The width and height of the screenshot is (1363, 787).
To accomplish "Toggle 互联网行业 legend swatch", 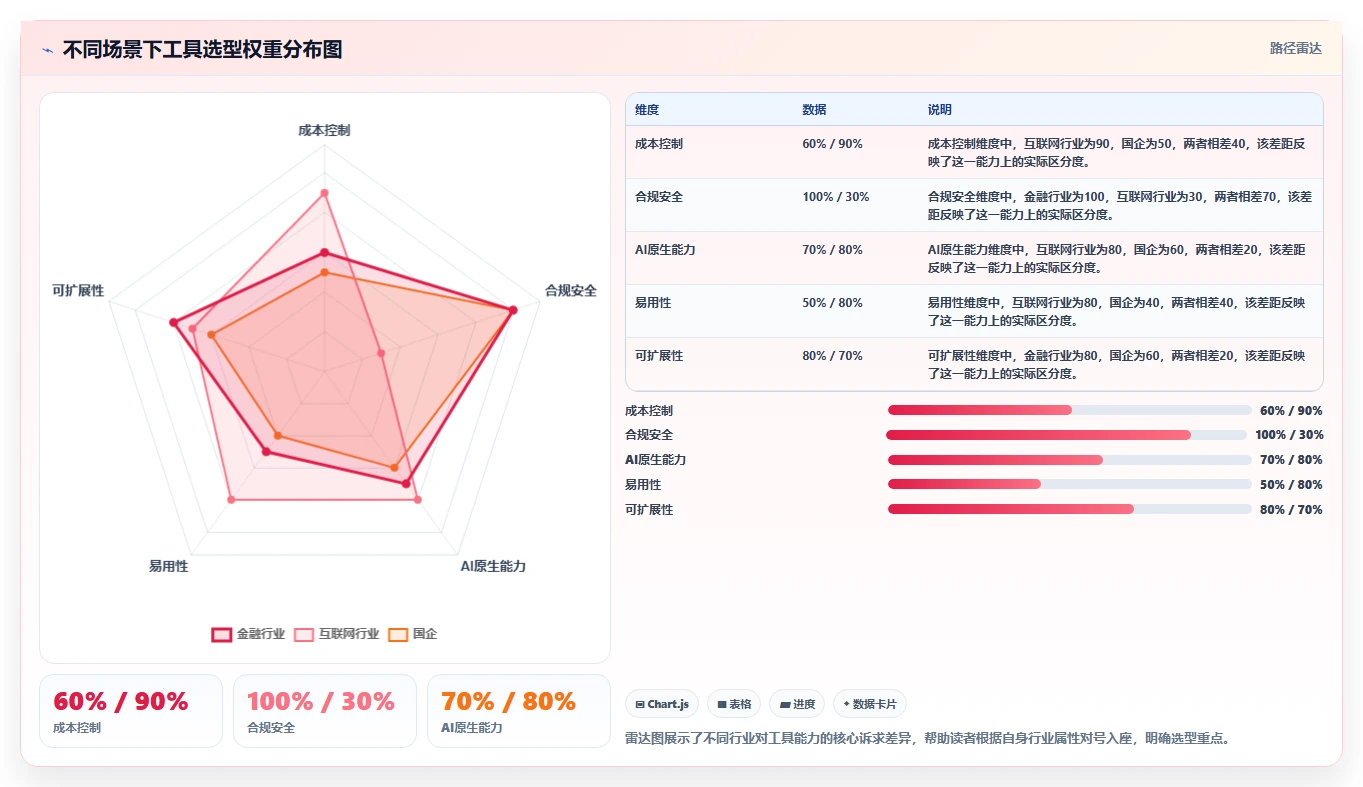I will coord(304,634).
